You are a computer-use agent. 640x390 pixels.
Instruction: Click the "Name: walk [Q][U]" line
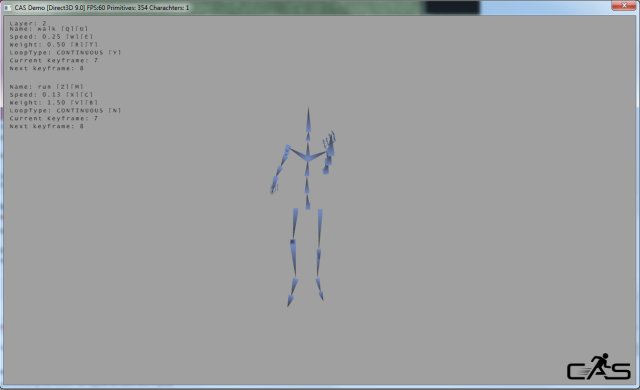point(49,29)
